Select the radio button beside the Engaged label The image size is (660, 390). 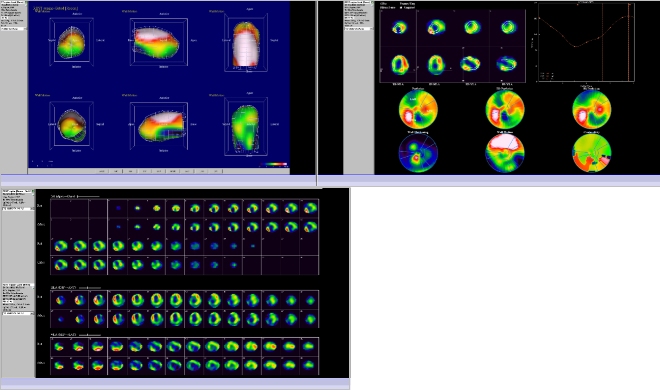401,8
